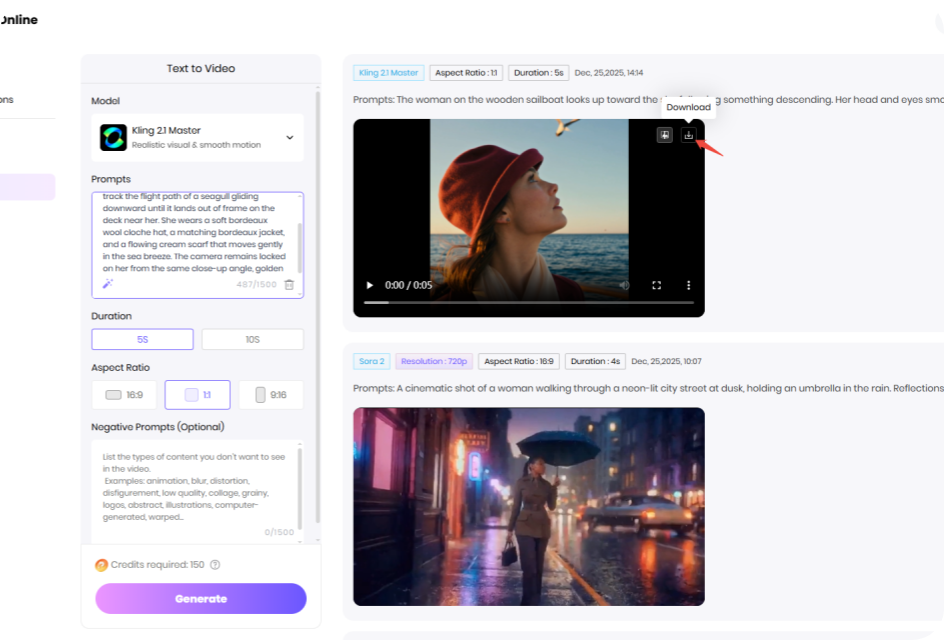Expand the Kling 2.1 Master model dropdown
This screenshot has width=944, height=640.
(x=290, y=138)
